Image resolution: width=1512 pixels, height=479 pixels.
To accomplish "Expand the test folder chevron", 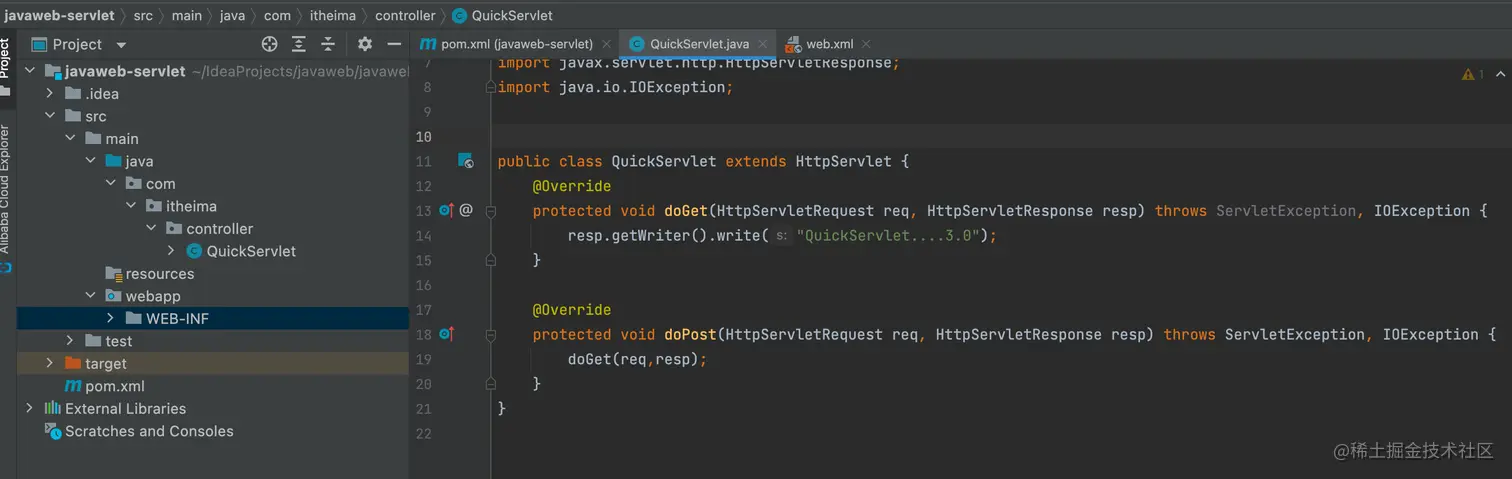I will click(70, 341).
